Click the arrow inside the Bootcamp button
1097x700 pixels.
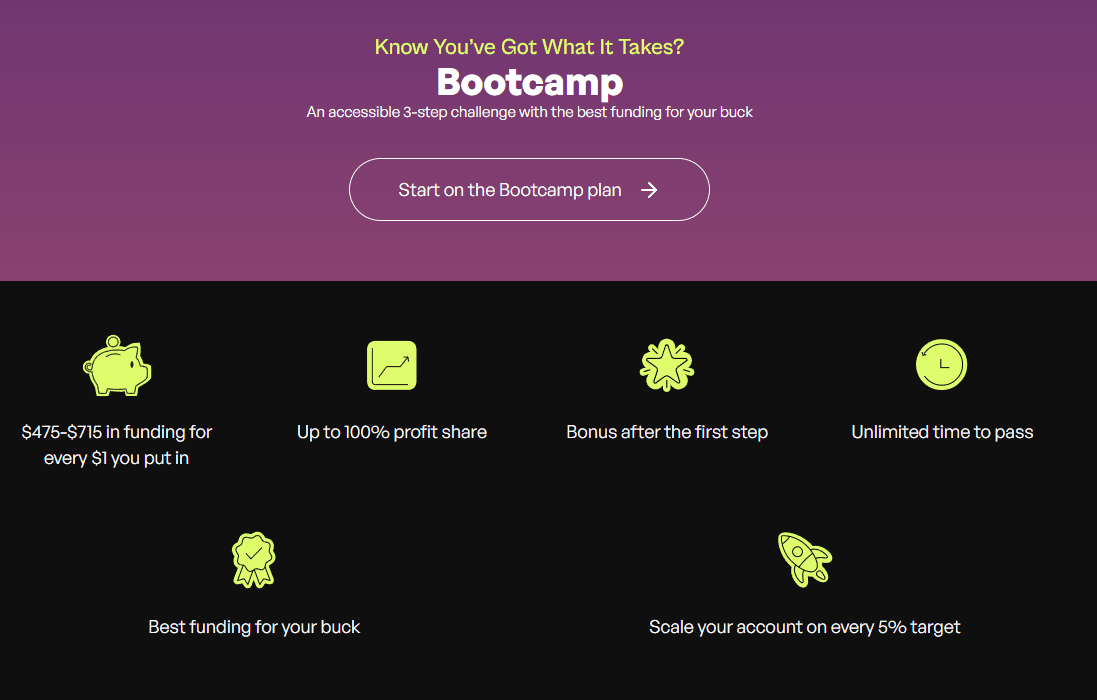pos(650,189)
